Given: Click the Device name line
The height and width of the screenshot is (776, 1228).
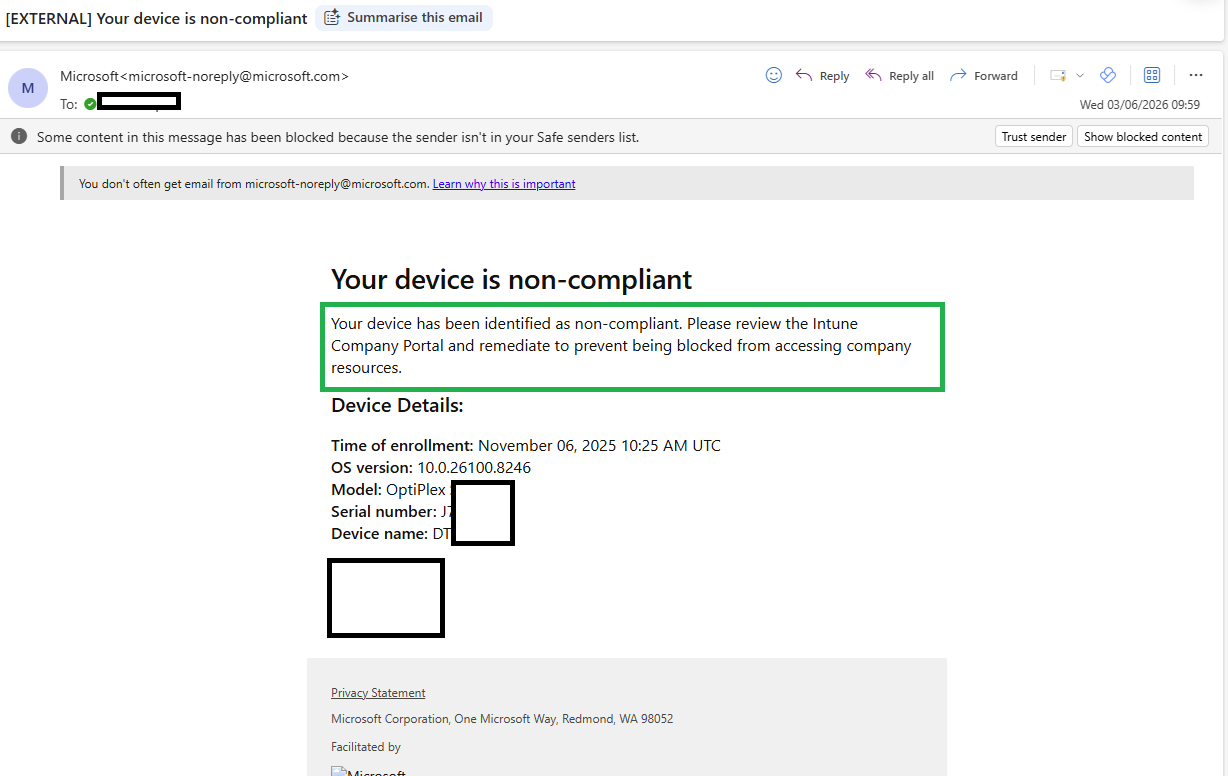Looking at the screenshot, I should (391, 534).
